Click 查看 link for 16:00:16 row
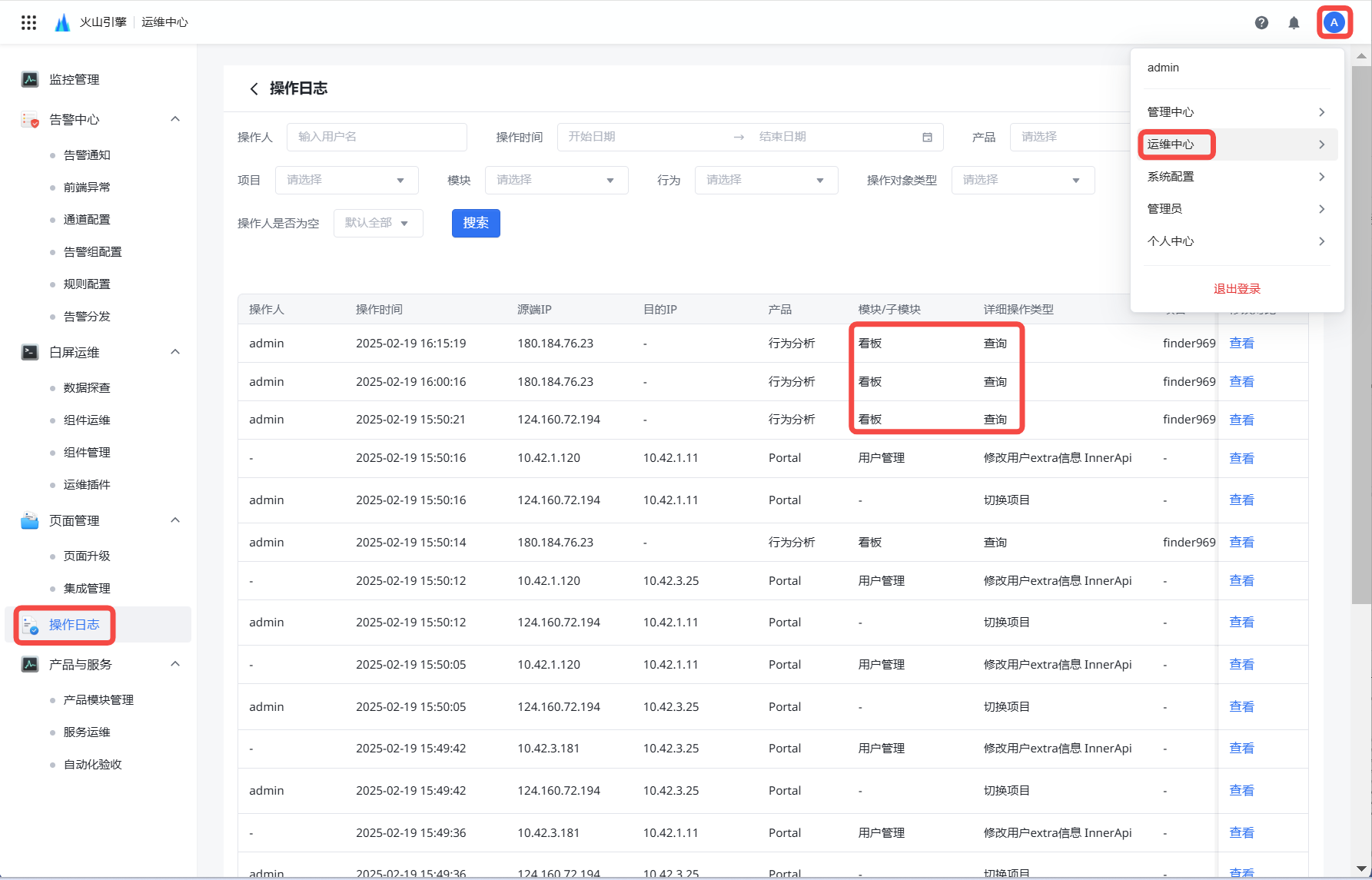The height and width of the screenshot is (880, 1372). [x=1241, y=382]
